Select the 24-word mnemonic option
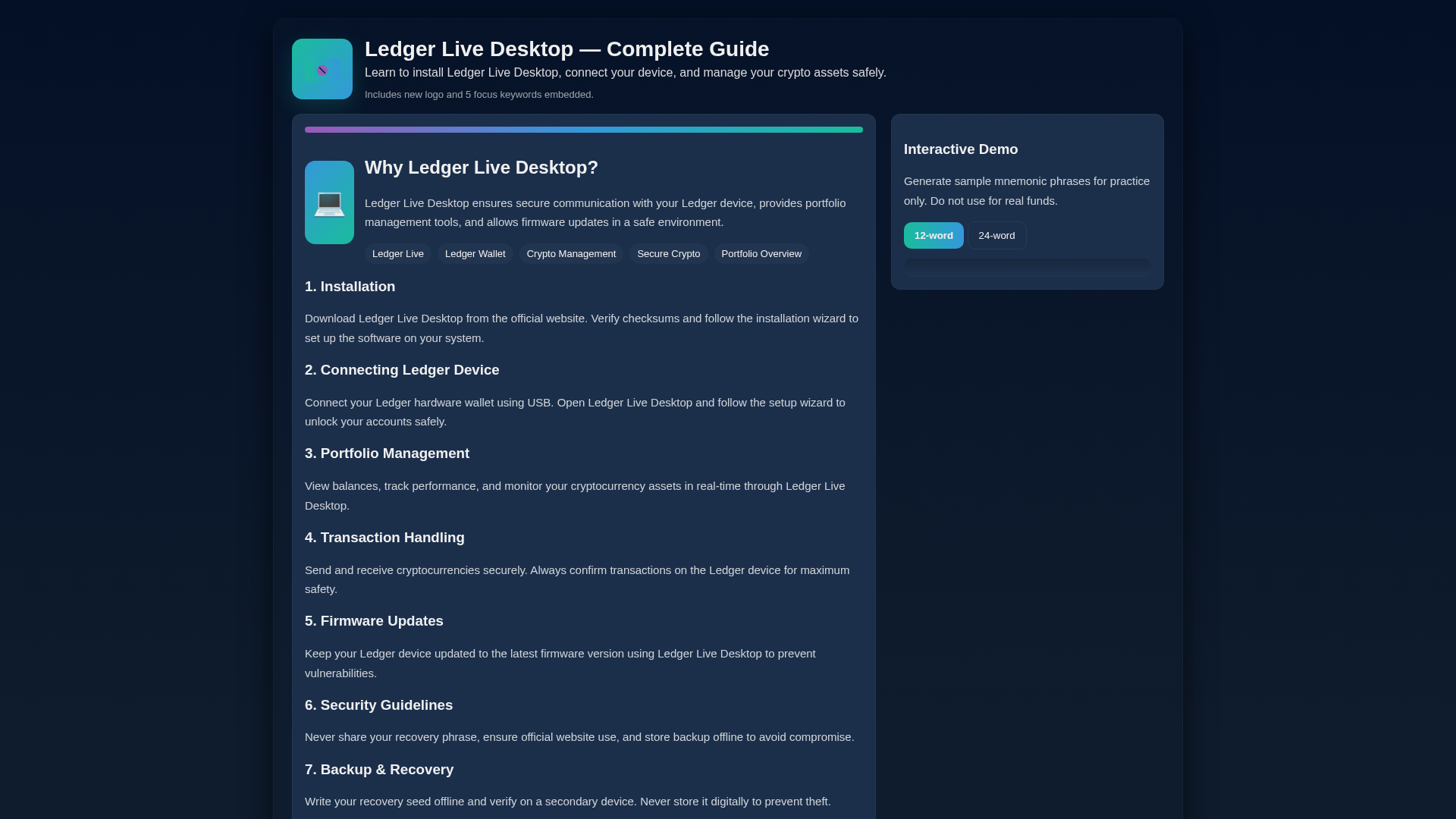The width and height of the screenshot is (1456, 819). (996, 236)
